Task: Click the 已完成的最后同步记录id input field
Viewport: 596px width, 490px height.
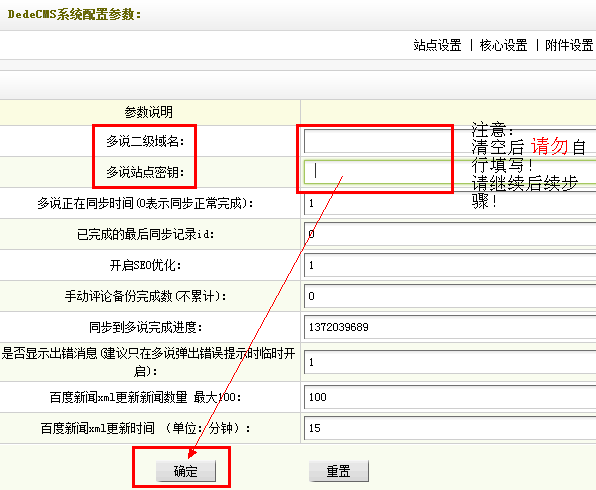Action: 450,234
